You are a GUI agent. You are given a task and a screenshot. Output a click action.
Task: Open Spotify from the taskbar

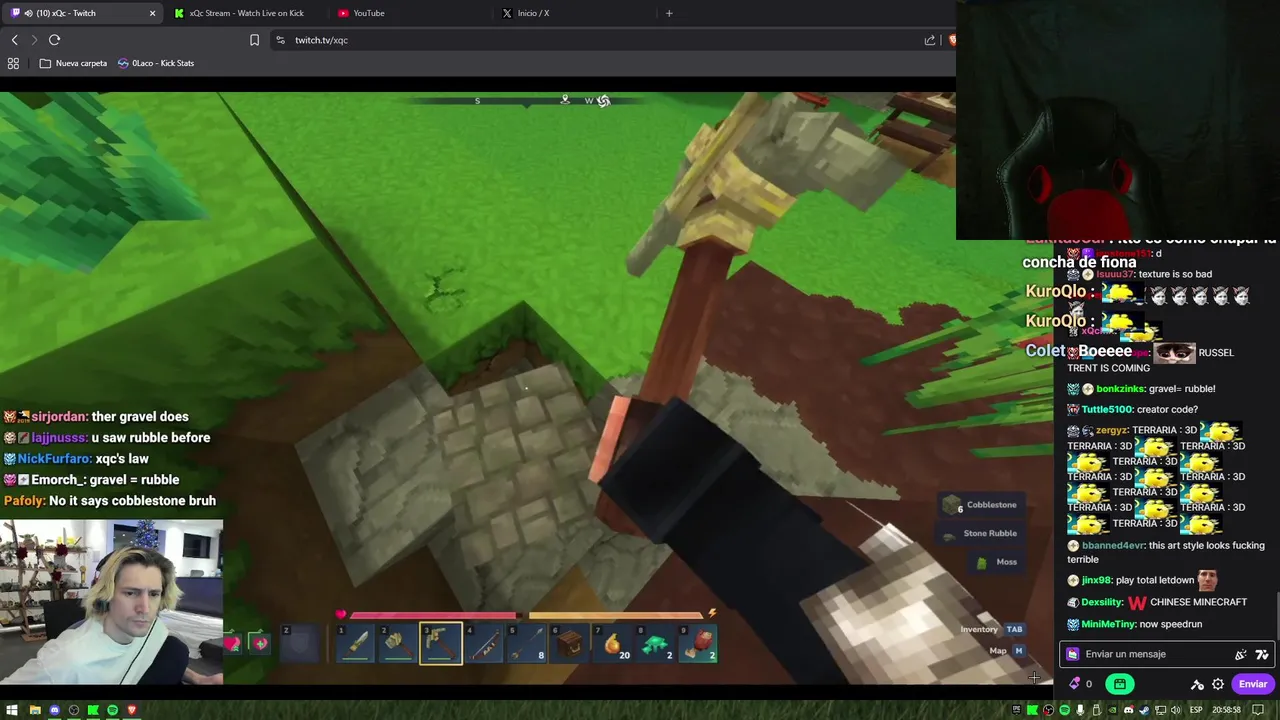click(112, 710)
